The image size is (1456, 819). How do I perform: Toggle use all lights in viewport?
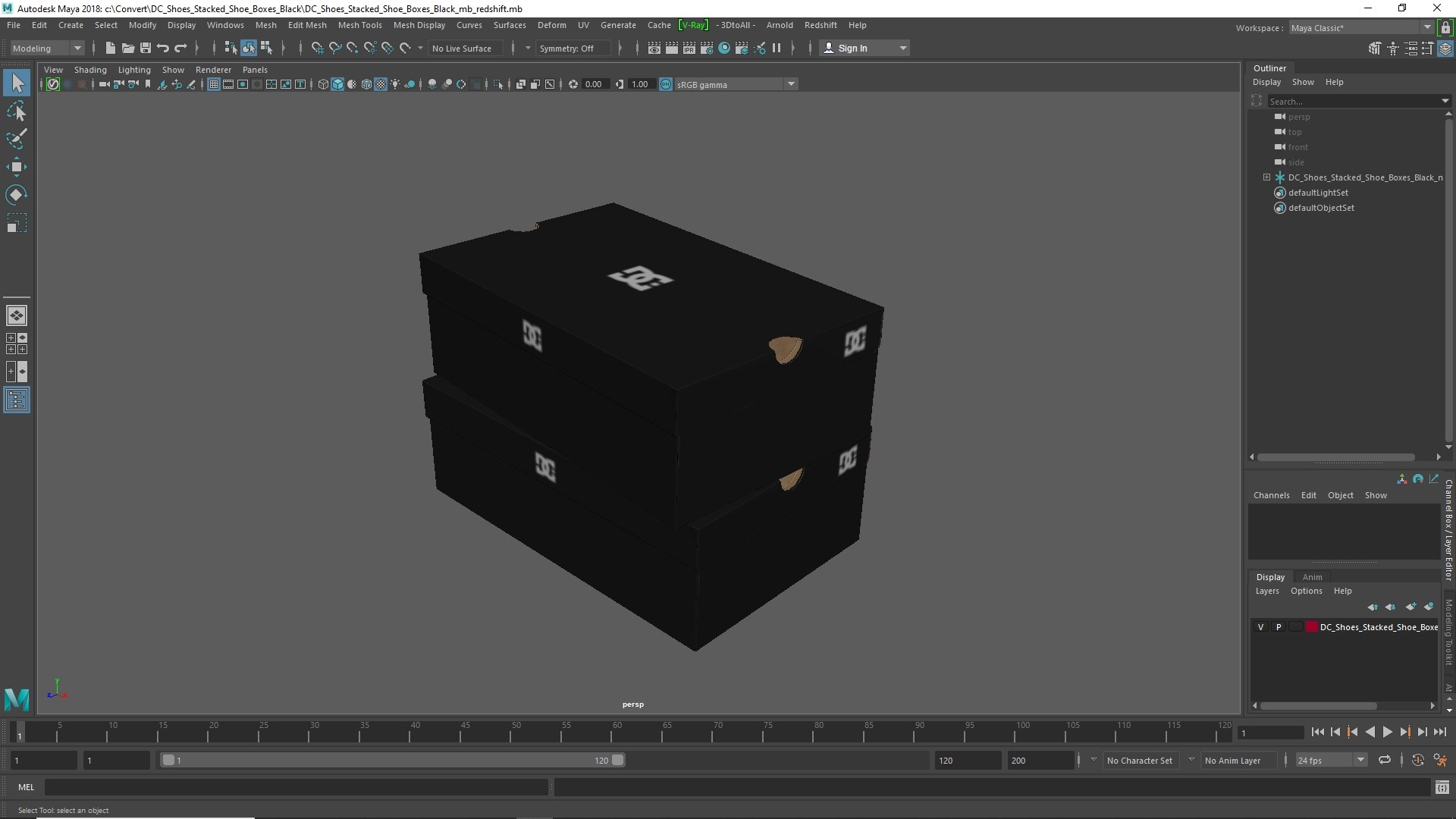396,84
